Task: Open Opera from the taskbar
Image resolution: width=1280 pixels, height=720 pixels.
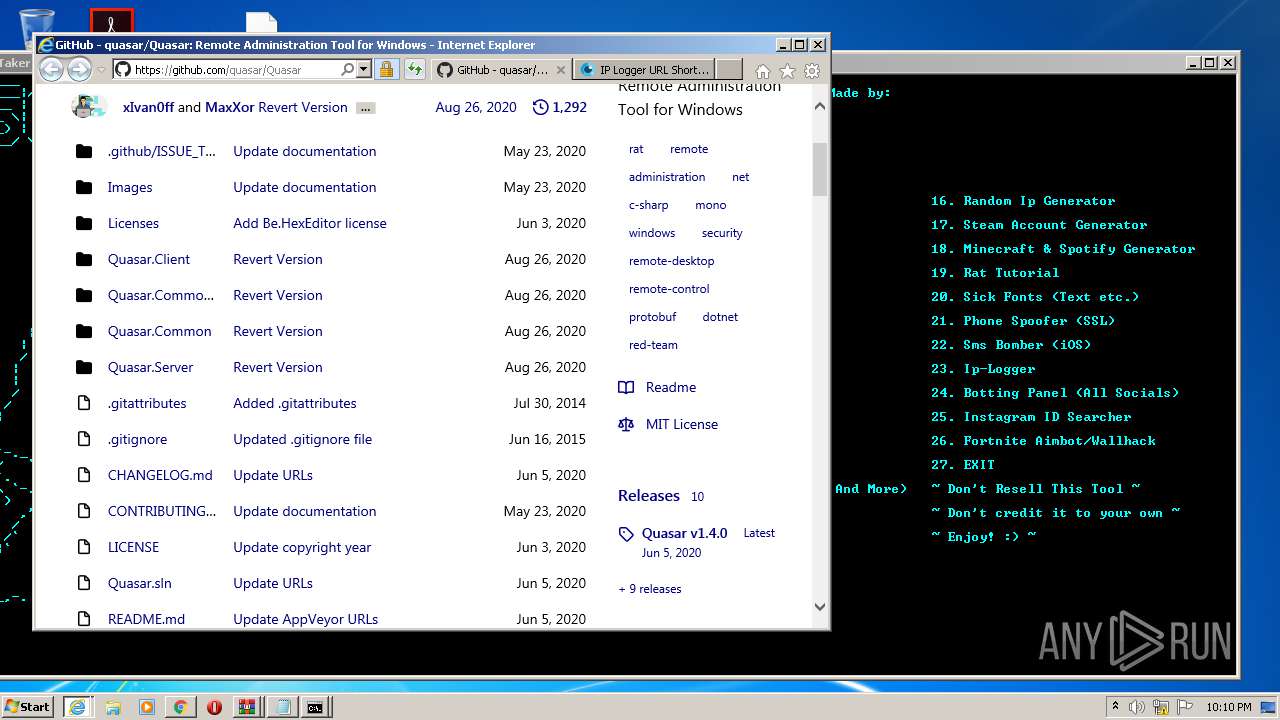Action: [214, 707]
